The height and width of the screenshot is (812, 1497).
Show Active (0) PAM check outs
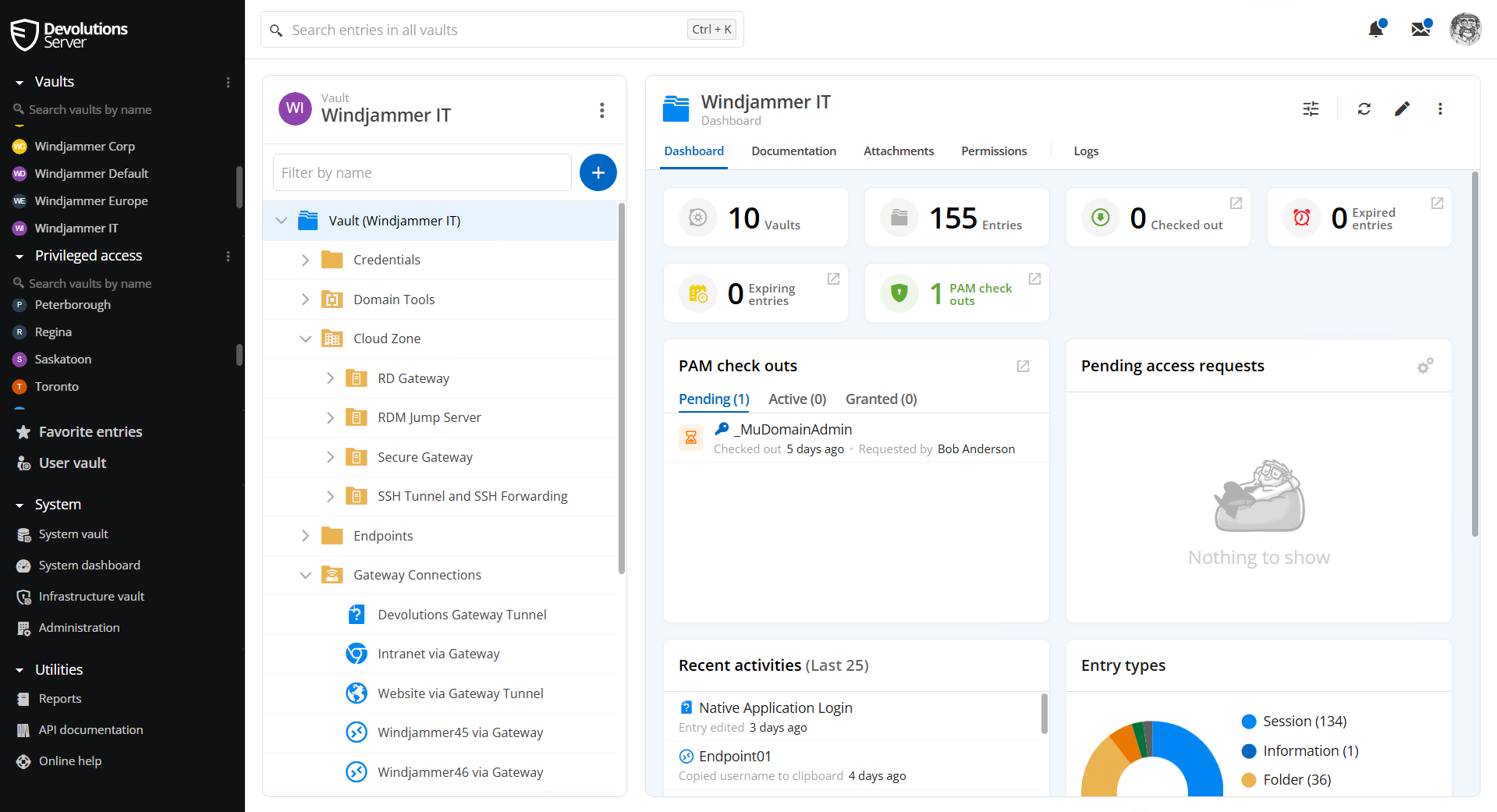(x=797, y=399)
